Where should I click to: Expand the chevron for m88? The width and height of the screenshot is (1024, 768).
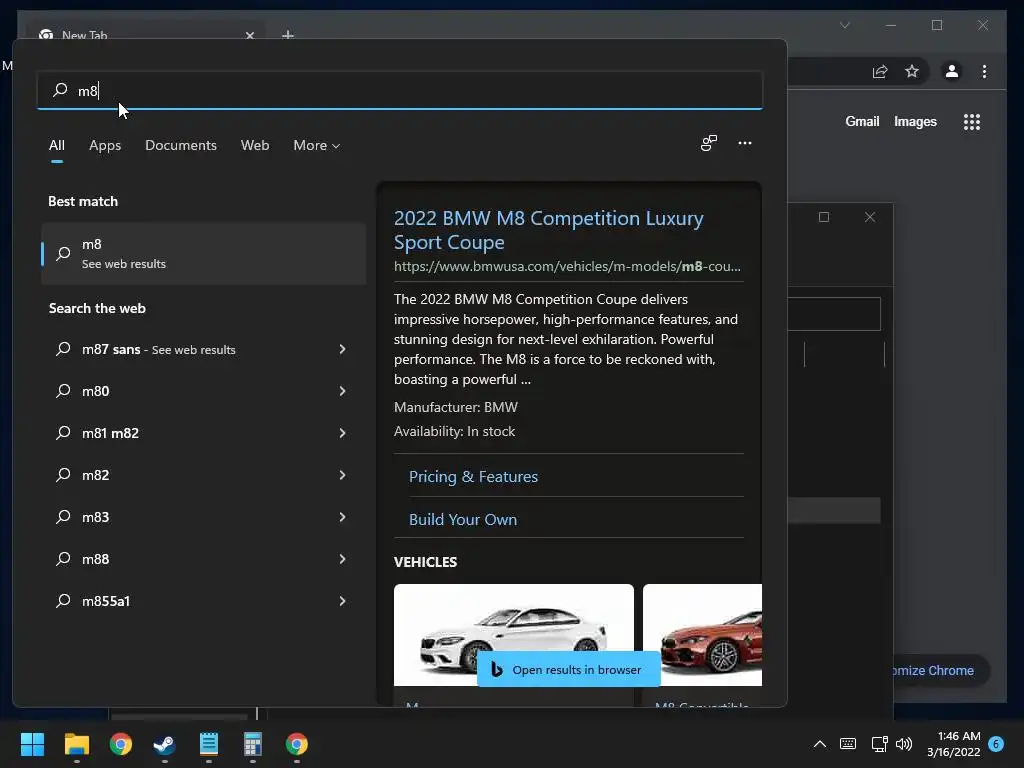[x=342, y=559]
